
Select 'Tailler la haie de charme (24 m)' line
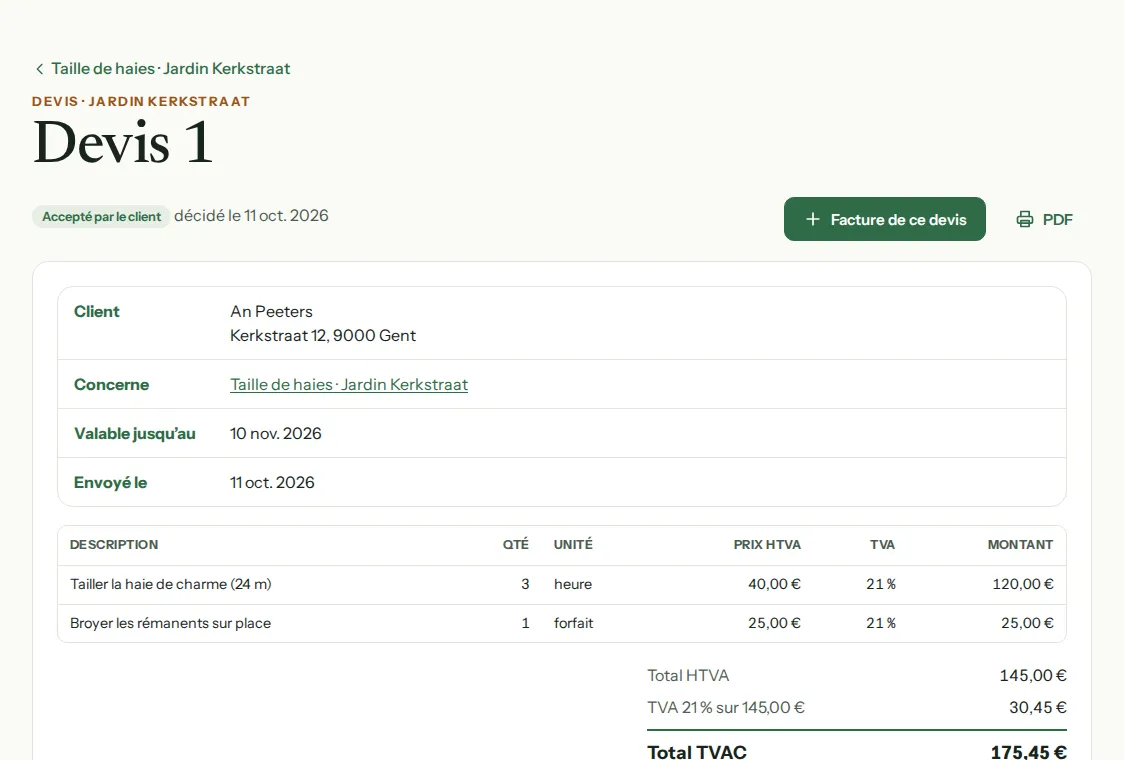click(x=171, y=584)
